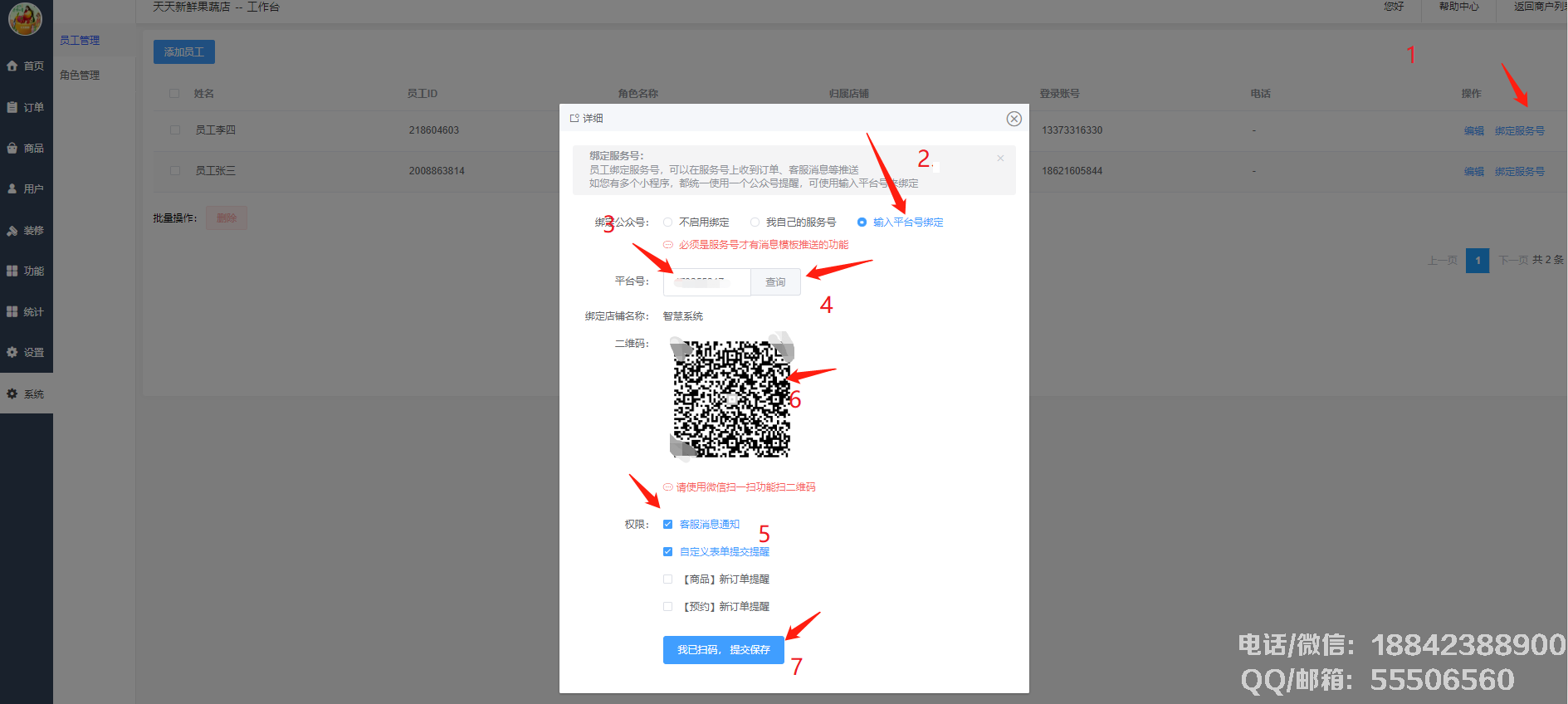The height and width of the screenshot is (704, 1568).
Task: Click the 上一页 pagination link
Action: (1442, 260)
